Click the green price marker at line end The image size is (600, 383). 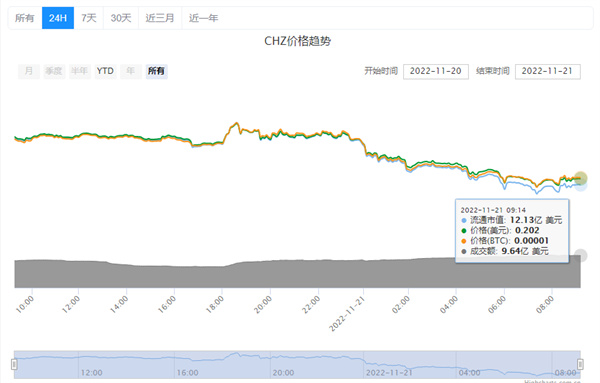(580, 178)
